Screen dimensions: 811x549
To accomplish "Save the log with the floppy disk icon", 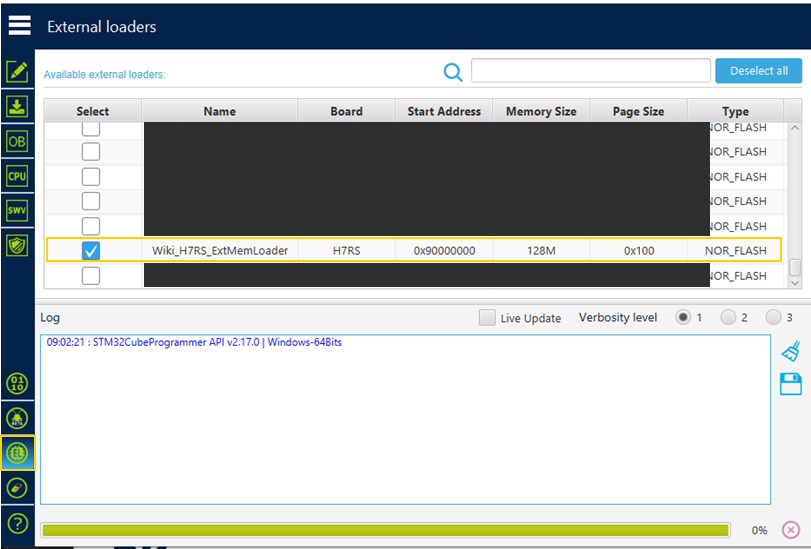I will point(791,384).
